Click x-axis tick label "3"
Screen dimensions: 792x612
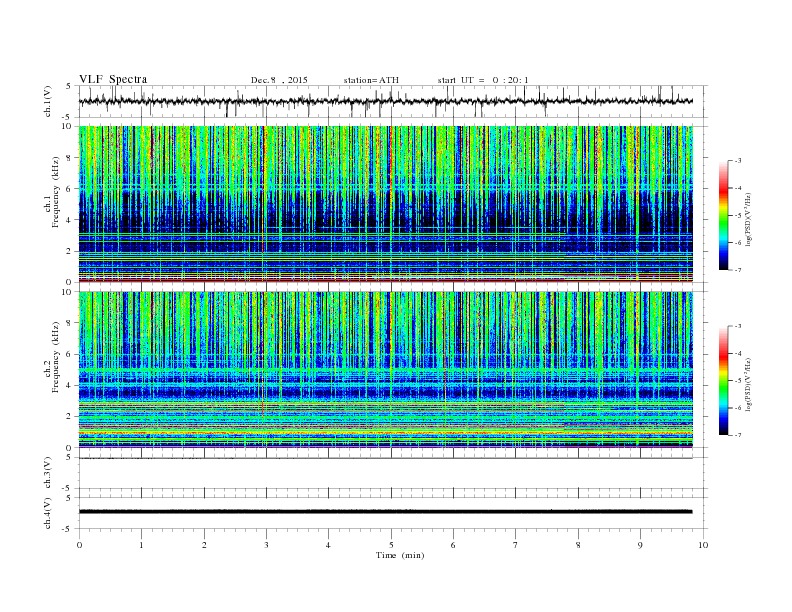coord(266,545)
